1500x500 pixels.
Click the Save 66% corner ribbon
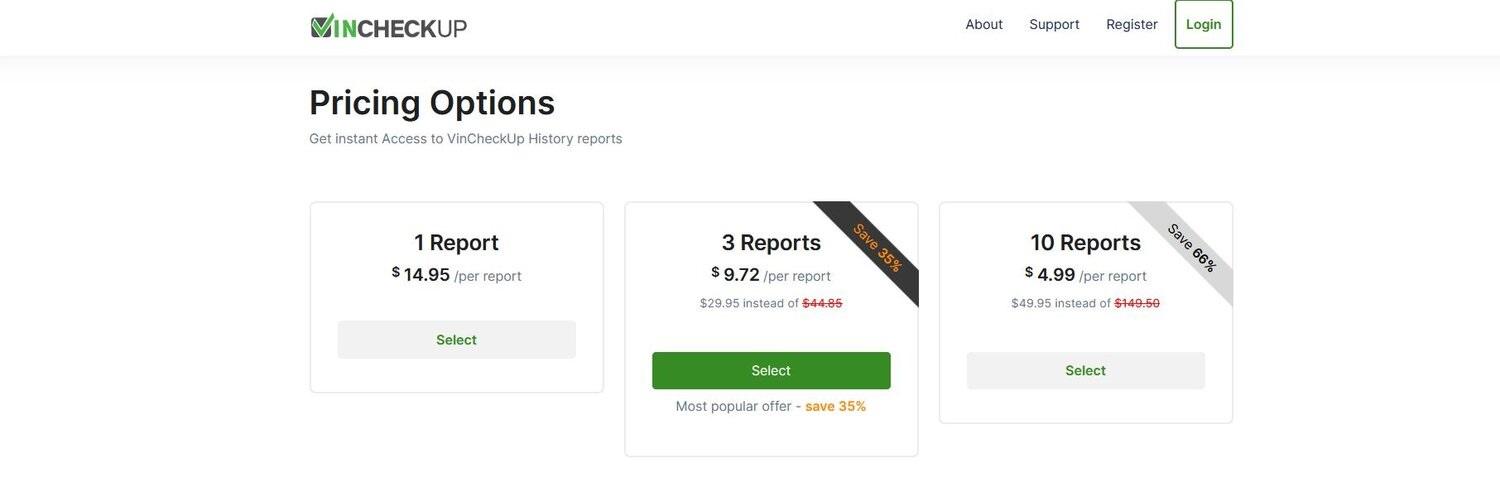(1191, 248)
